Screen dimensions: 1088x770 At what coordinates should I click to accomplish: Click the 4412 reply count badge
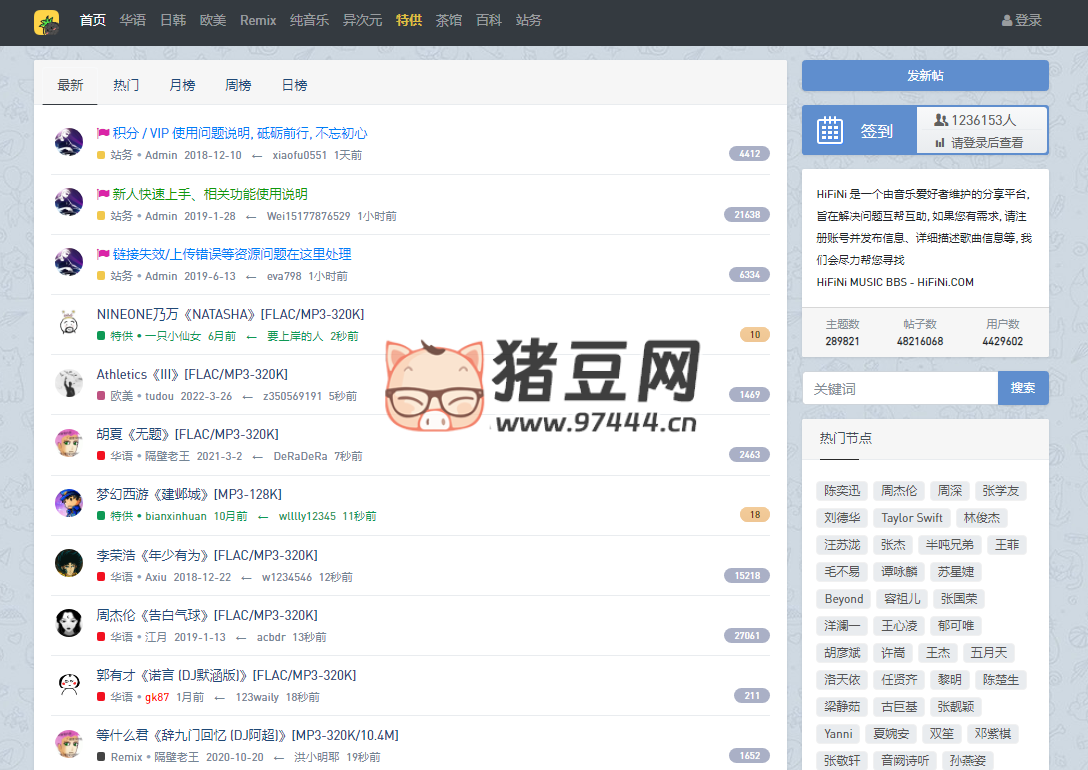750,153
